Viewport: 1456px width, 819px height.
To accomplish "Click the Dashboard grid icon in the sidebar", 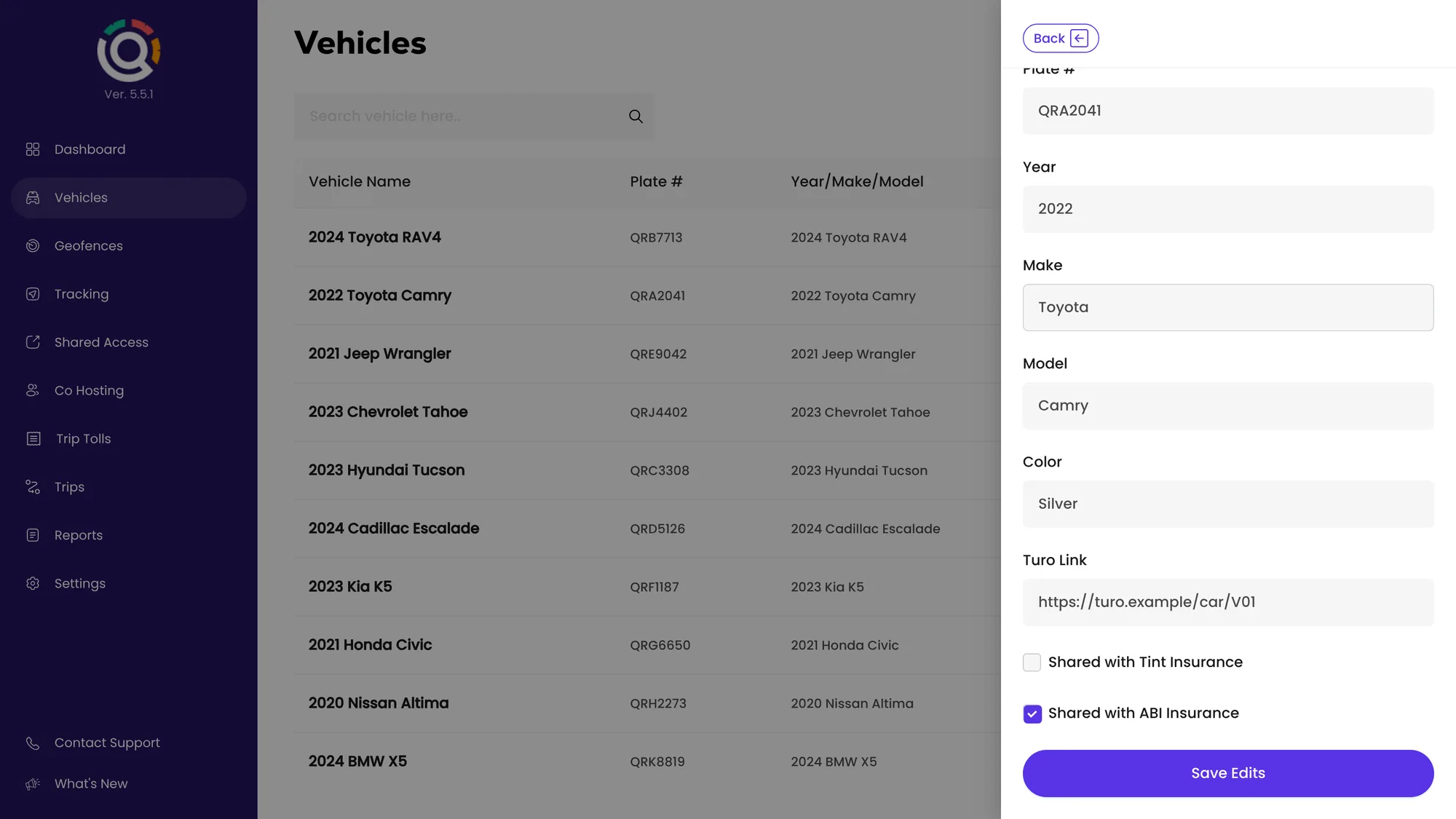I will (x=33, y=149).
